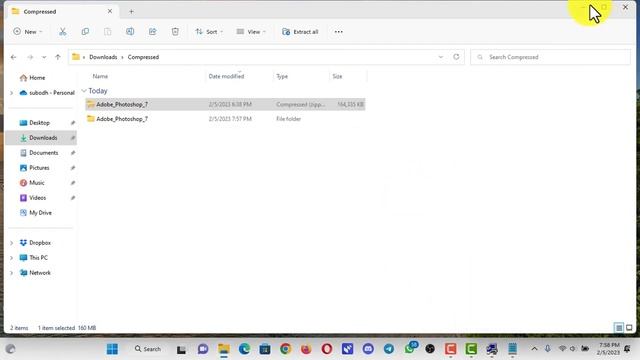Expand the Network tree node

(x=11, y=273)
